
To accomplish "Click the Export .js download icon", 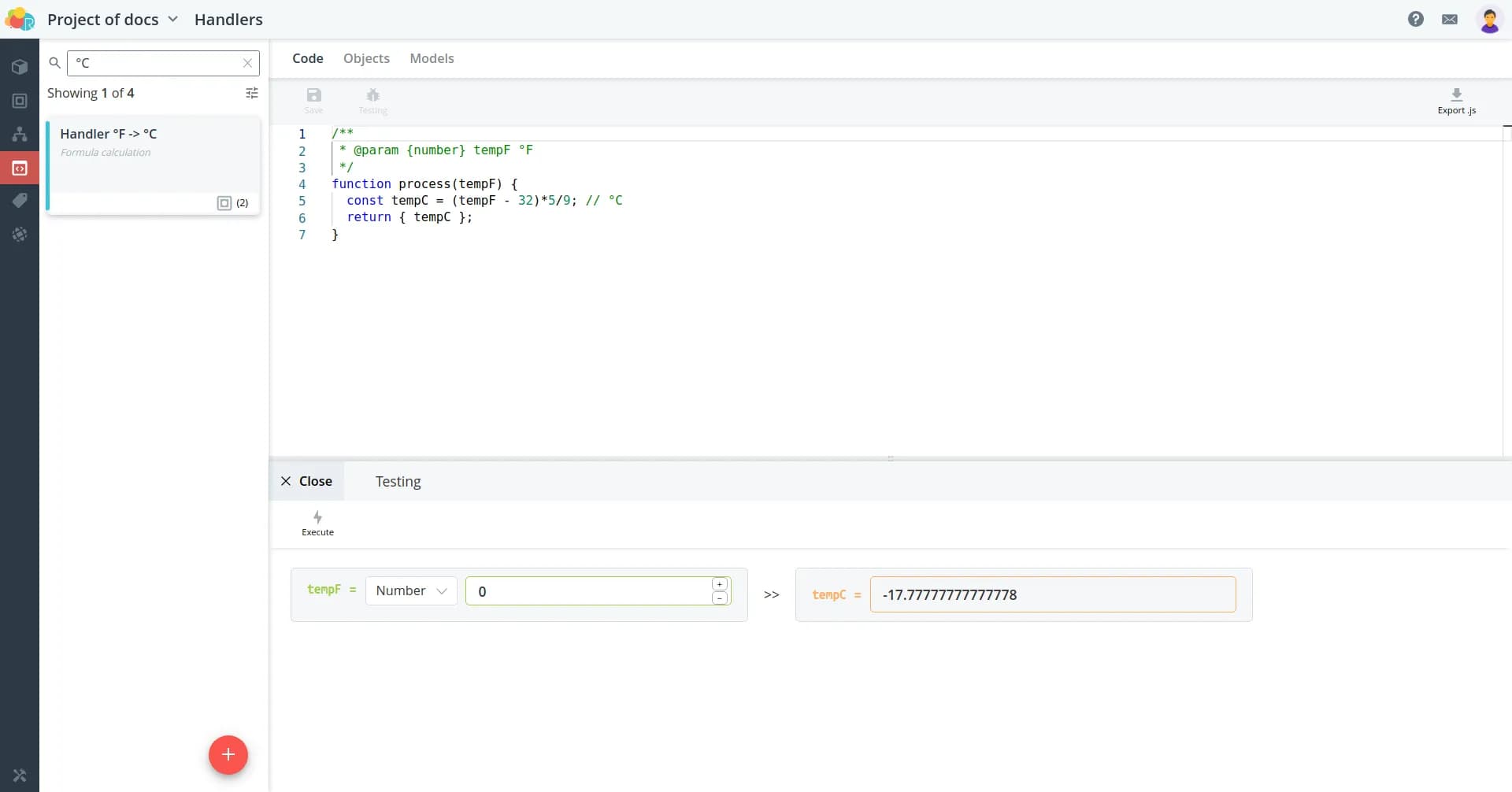I will pyautogui.click(x=1456, y=95).
